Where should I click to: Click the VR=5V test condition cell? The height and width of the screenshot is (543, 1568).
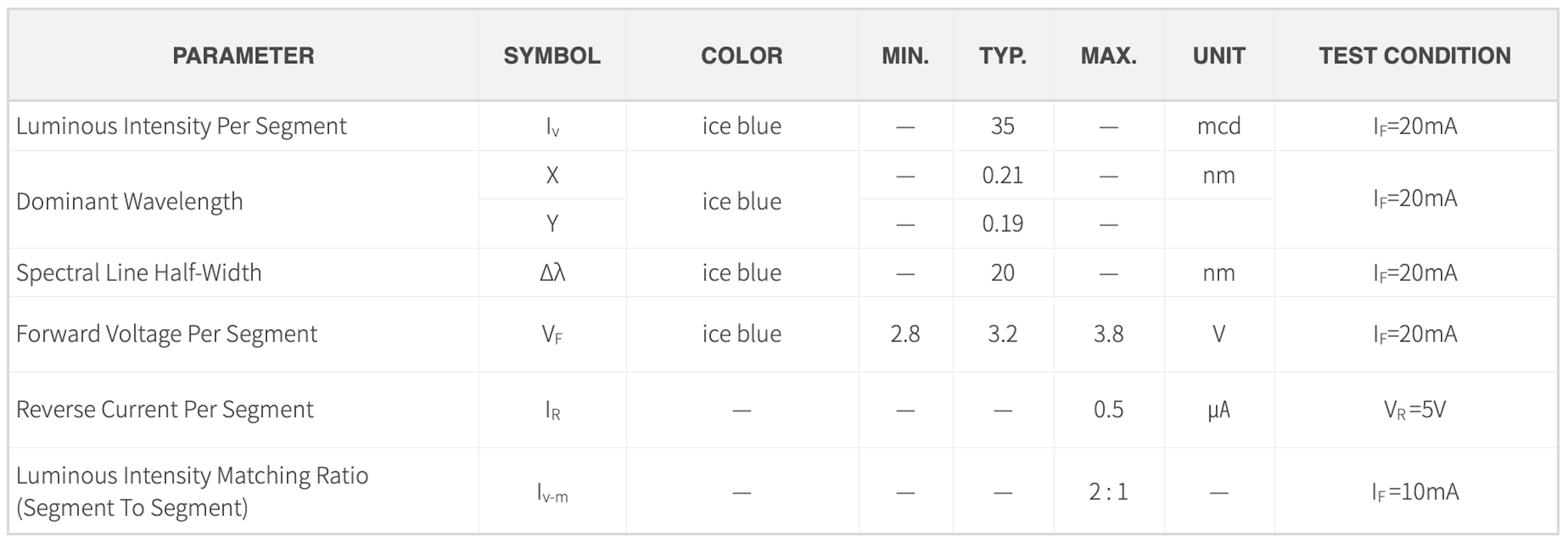pos(1415,409)
